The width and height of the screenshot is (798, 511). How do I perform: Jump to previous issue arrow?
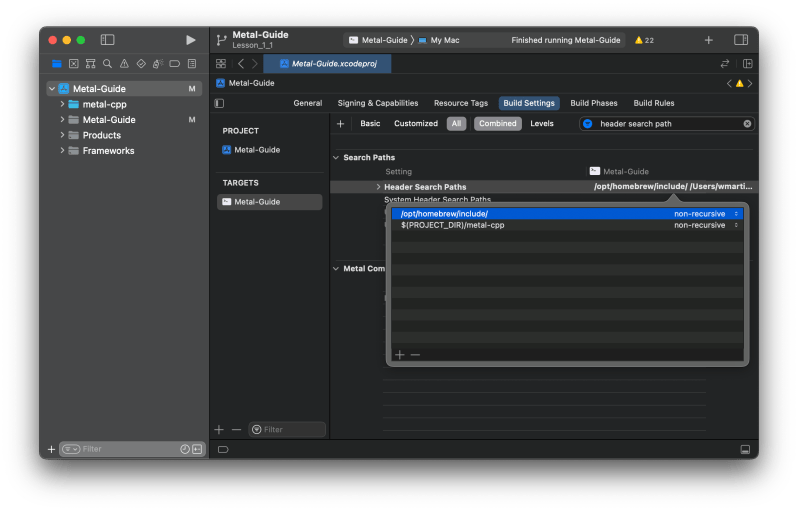(x=729, y=83)
